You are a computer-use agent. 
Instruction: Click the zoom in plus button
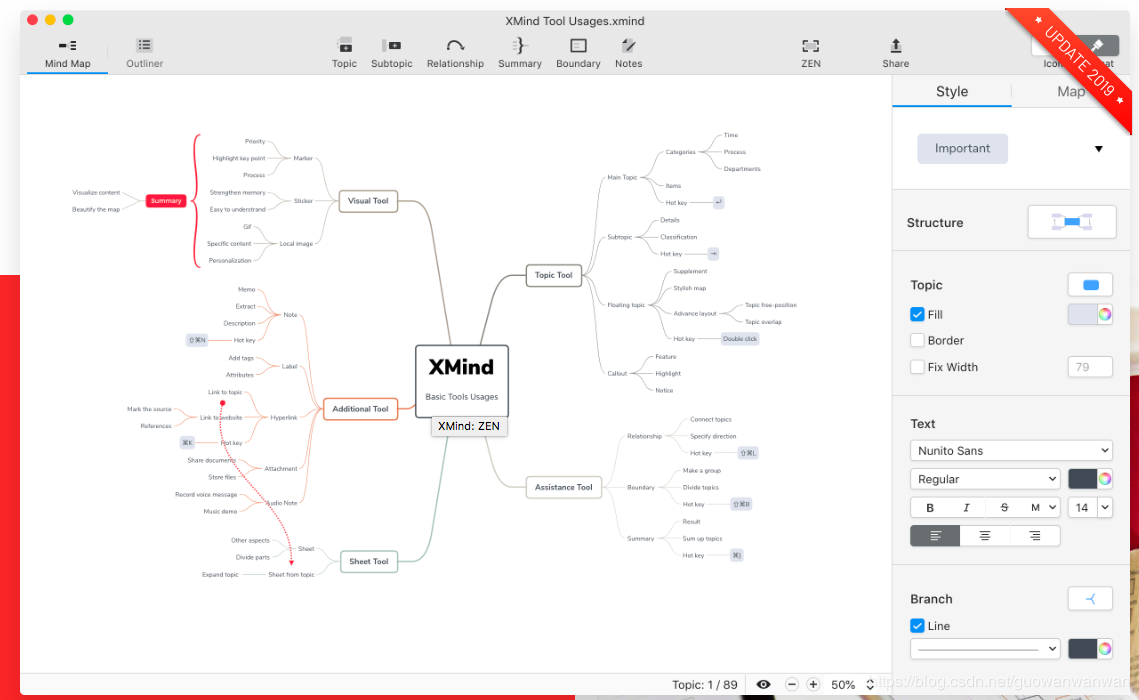pyautogui.click(x=813, y=685)
